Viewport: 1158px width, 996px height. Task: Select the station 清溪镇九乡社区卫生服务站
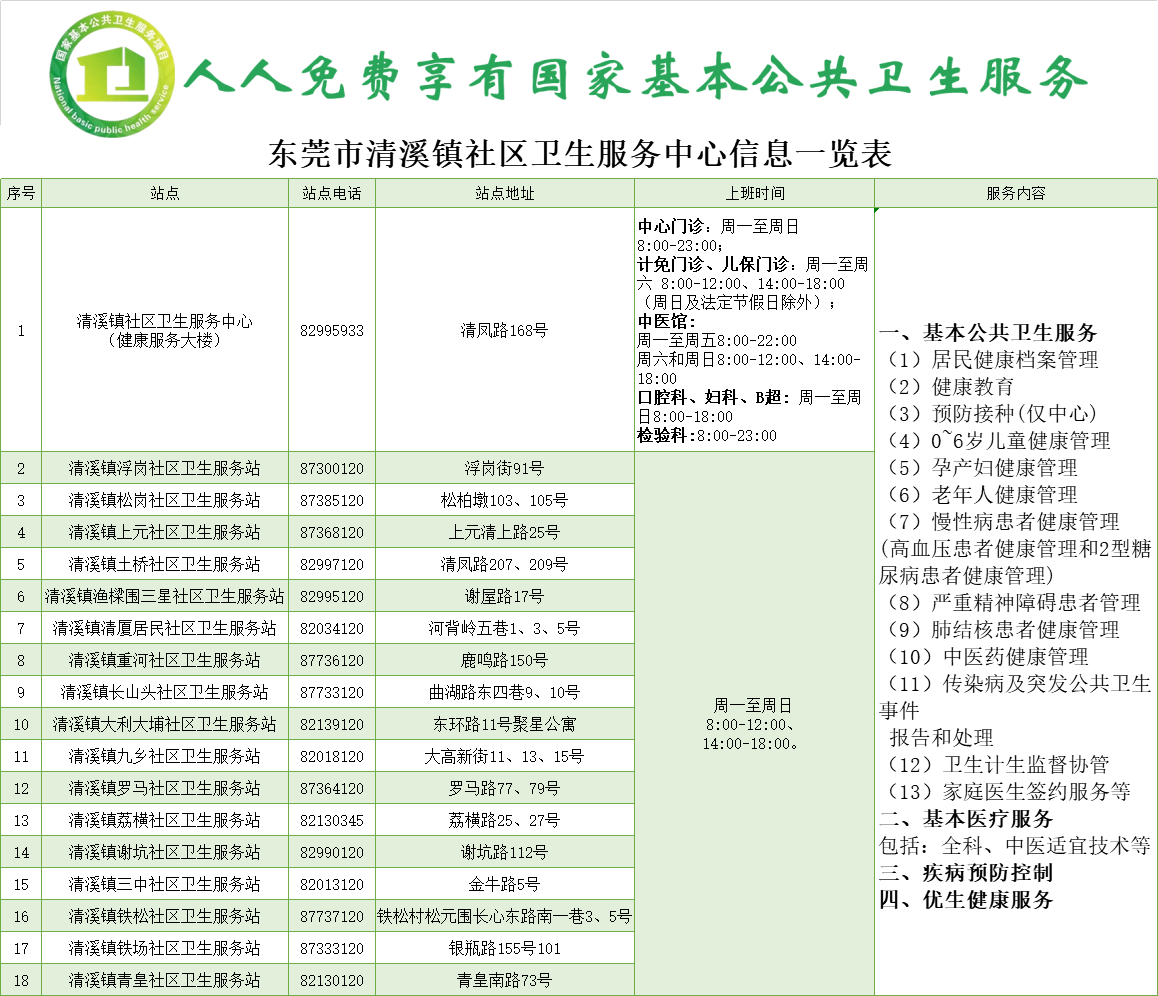point(165,756)
